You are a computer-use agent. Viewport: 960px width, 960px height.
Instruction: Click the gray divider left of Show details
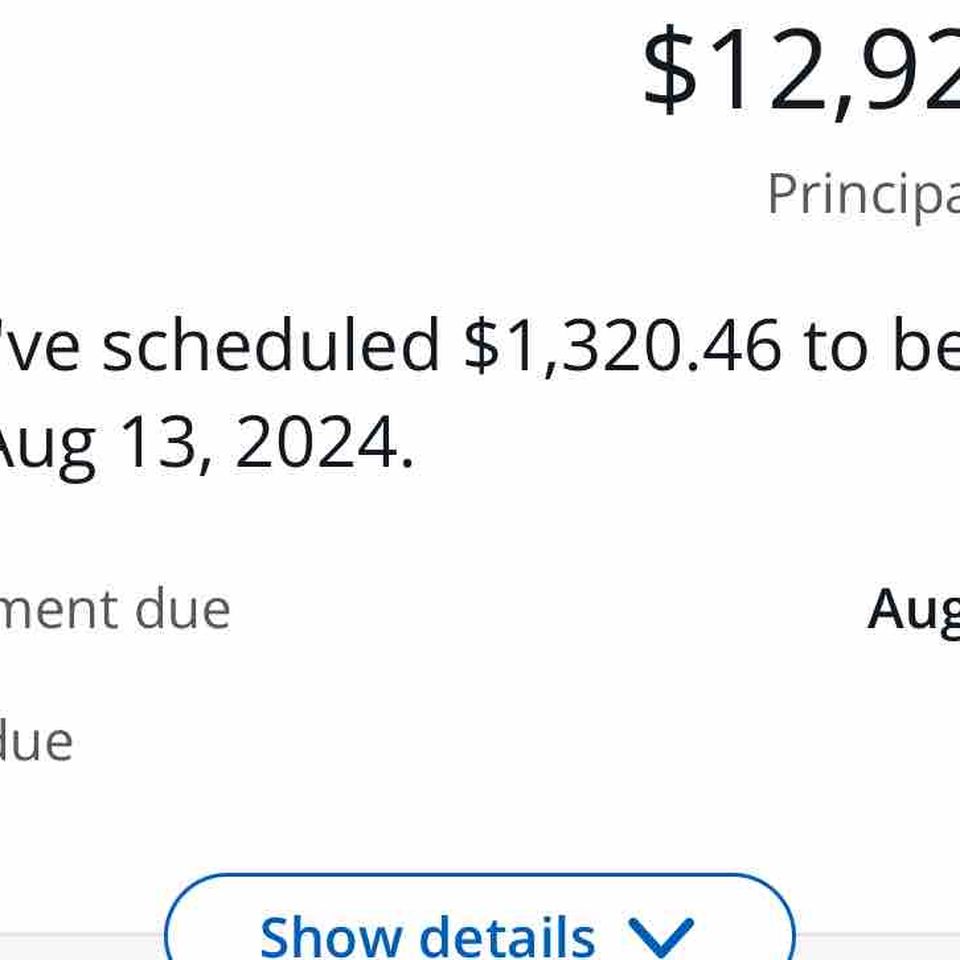[x=83, y=947]
